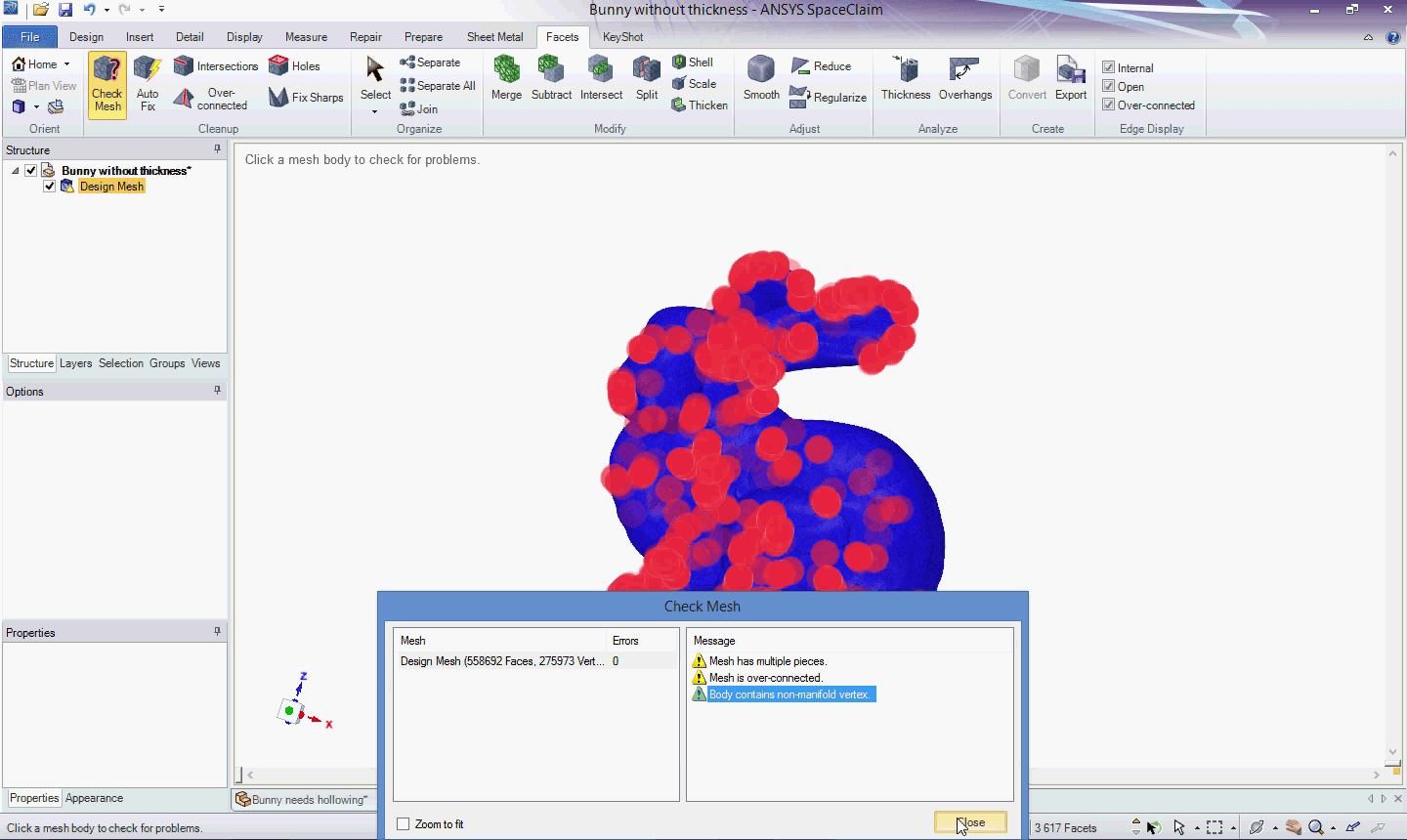Switch to the KeyShot ribbon tab

click(622, 37)
